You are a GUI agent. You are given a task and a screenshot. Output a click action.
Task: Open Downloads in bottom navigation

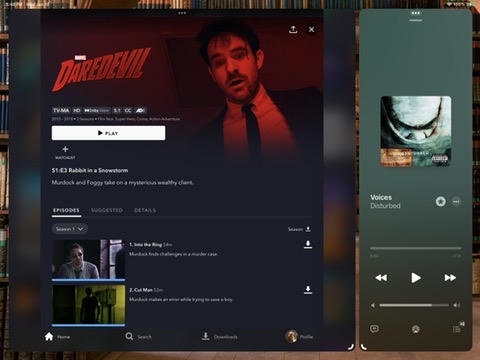[x=220, y=337]
